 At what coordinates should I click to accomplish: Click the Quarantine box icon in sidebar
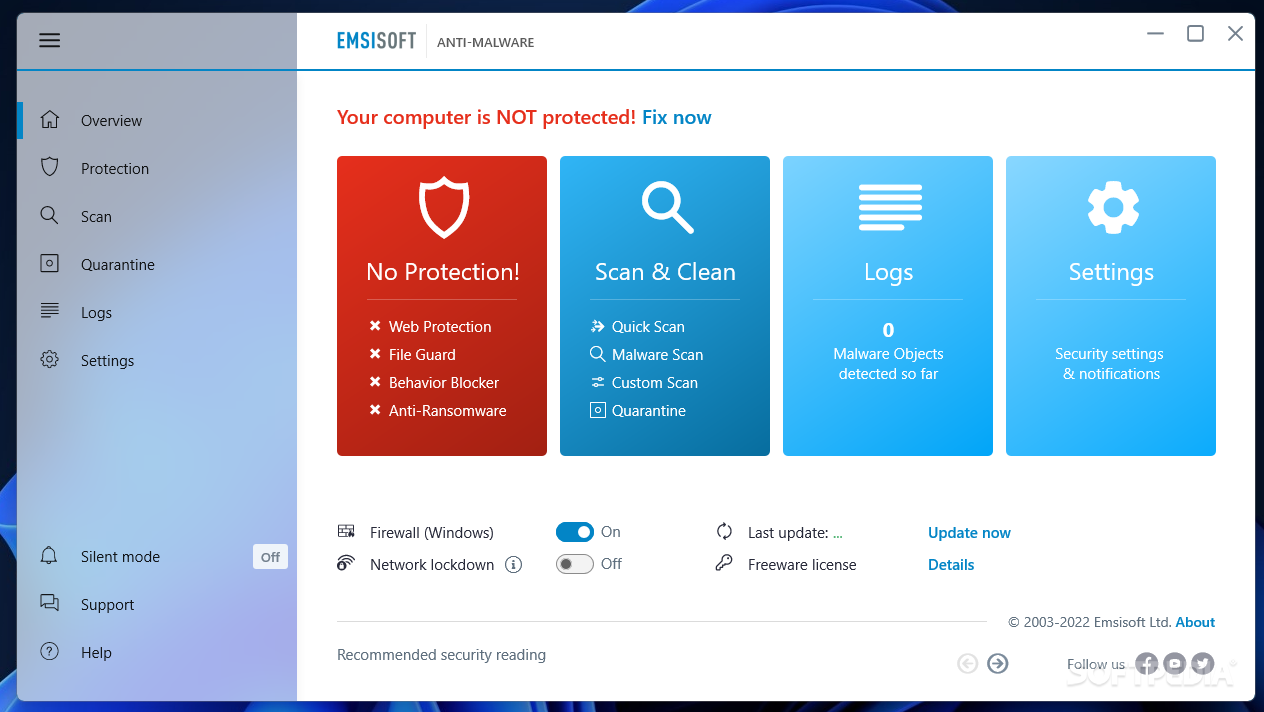[x=50, y=264]
